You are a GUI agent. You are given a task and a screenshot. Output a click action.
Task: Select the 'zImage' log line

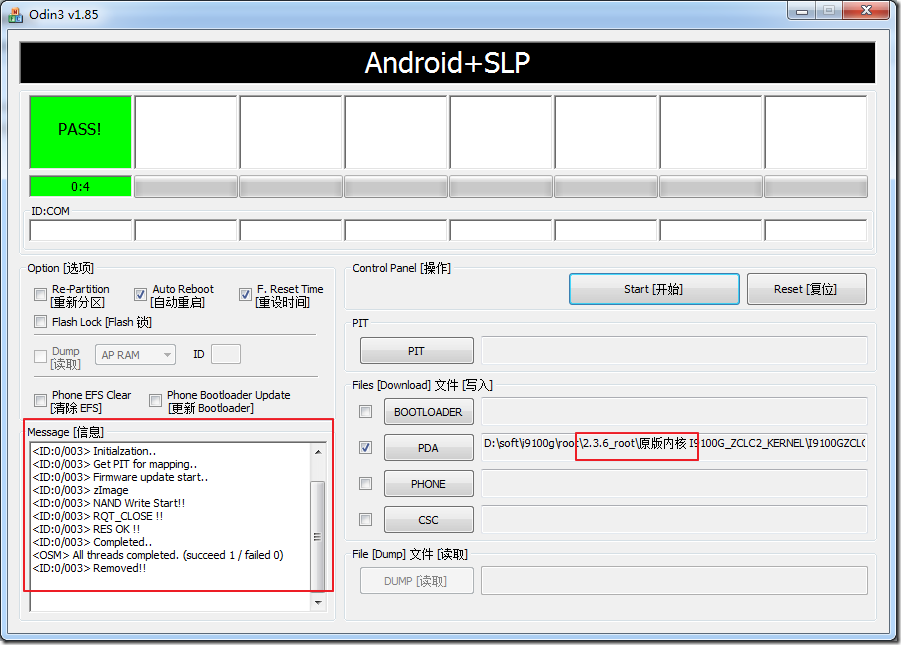pyautogui.click(x=80, y=490)
